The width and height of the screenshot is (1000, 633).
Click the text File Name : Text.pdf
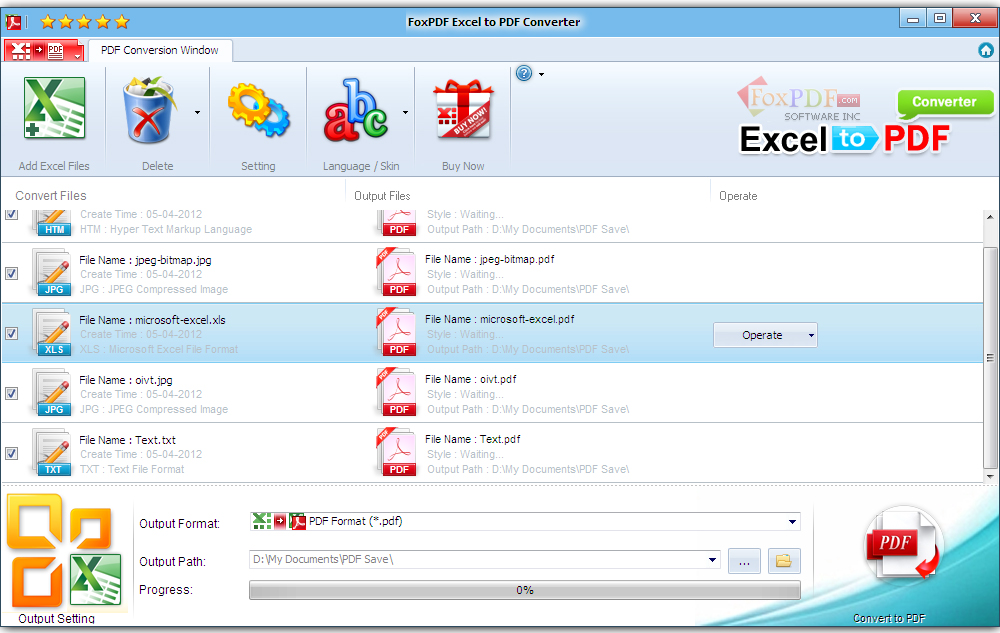pyautogui.click(x=473, y=439)
